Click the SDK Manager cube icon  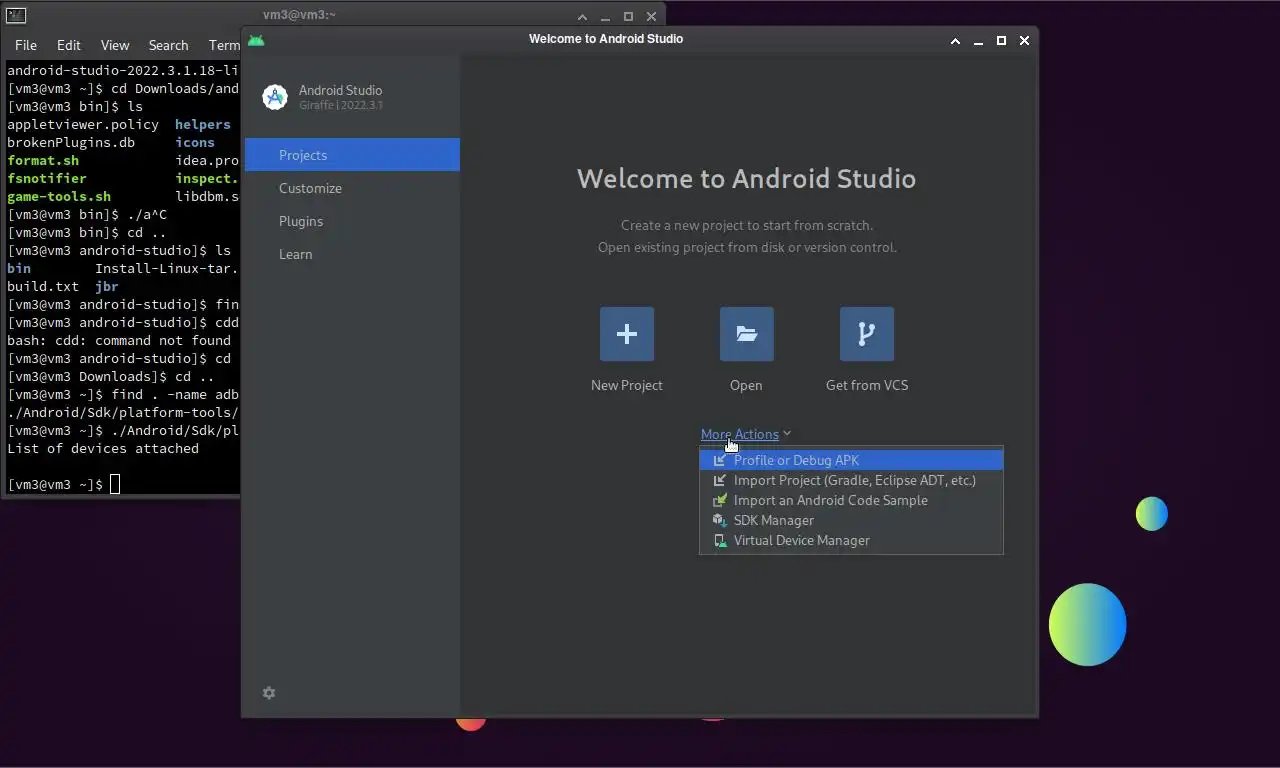point(719,521)
